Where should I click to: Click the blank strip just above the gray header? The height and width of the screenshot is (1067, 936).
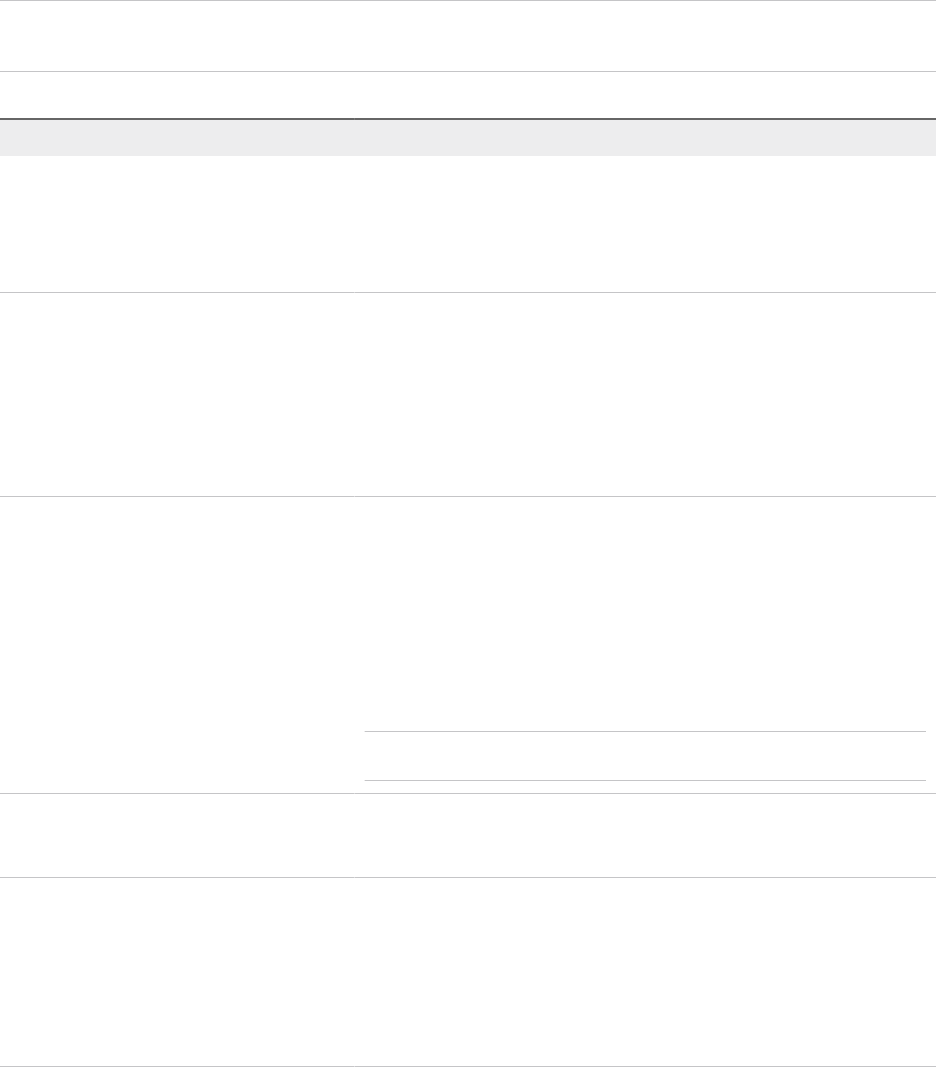(468, 95)
